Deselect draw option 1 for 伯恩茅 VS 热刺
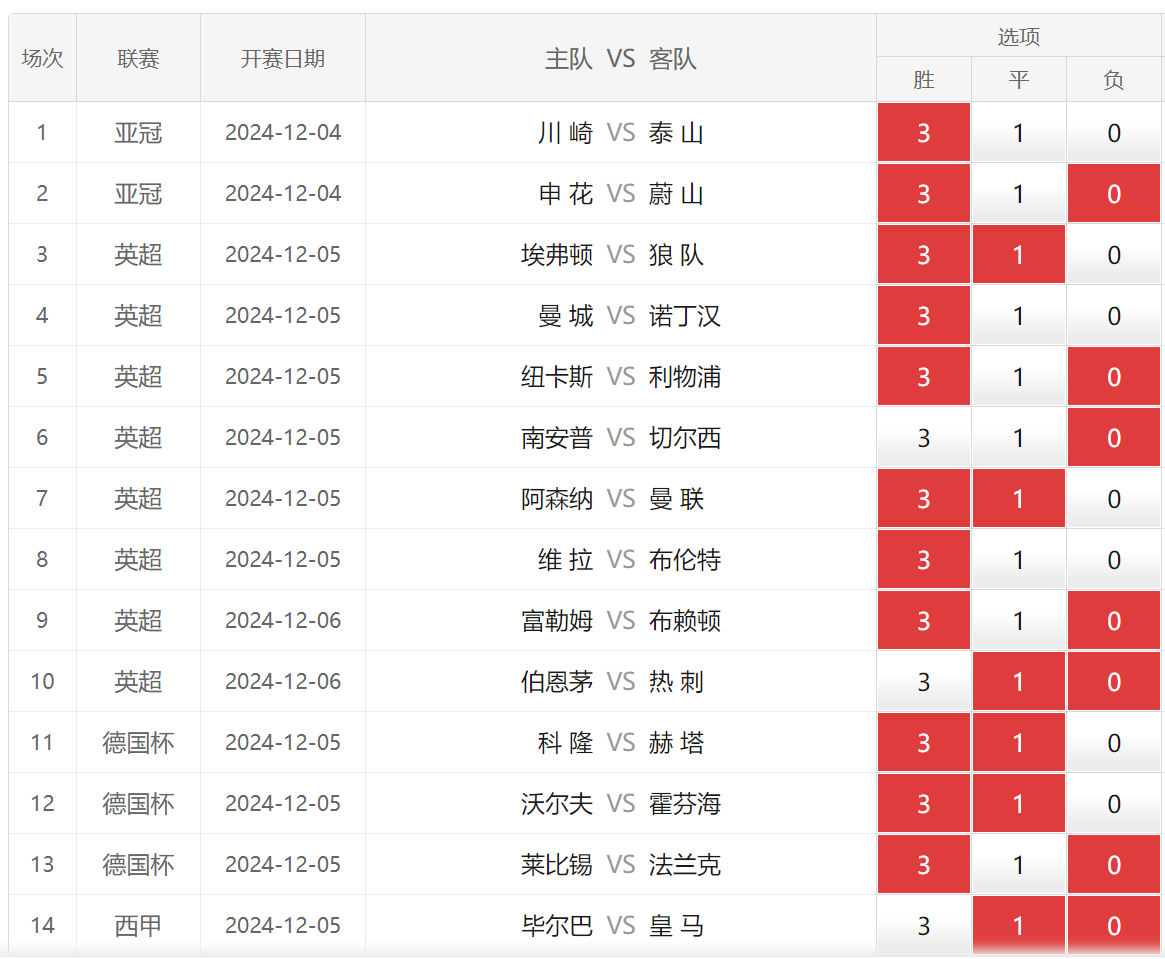This screenshot has height=959, width=1165. (x=1019, y=681)
